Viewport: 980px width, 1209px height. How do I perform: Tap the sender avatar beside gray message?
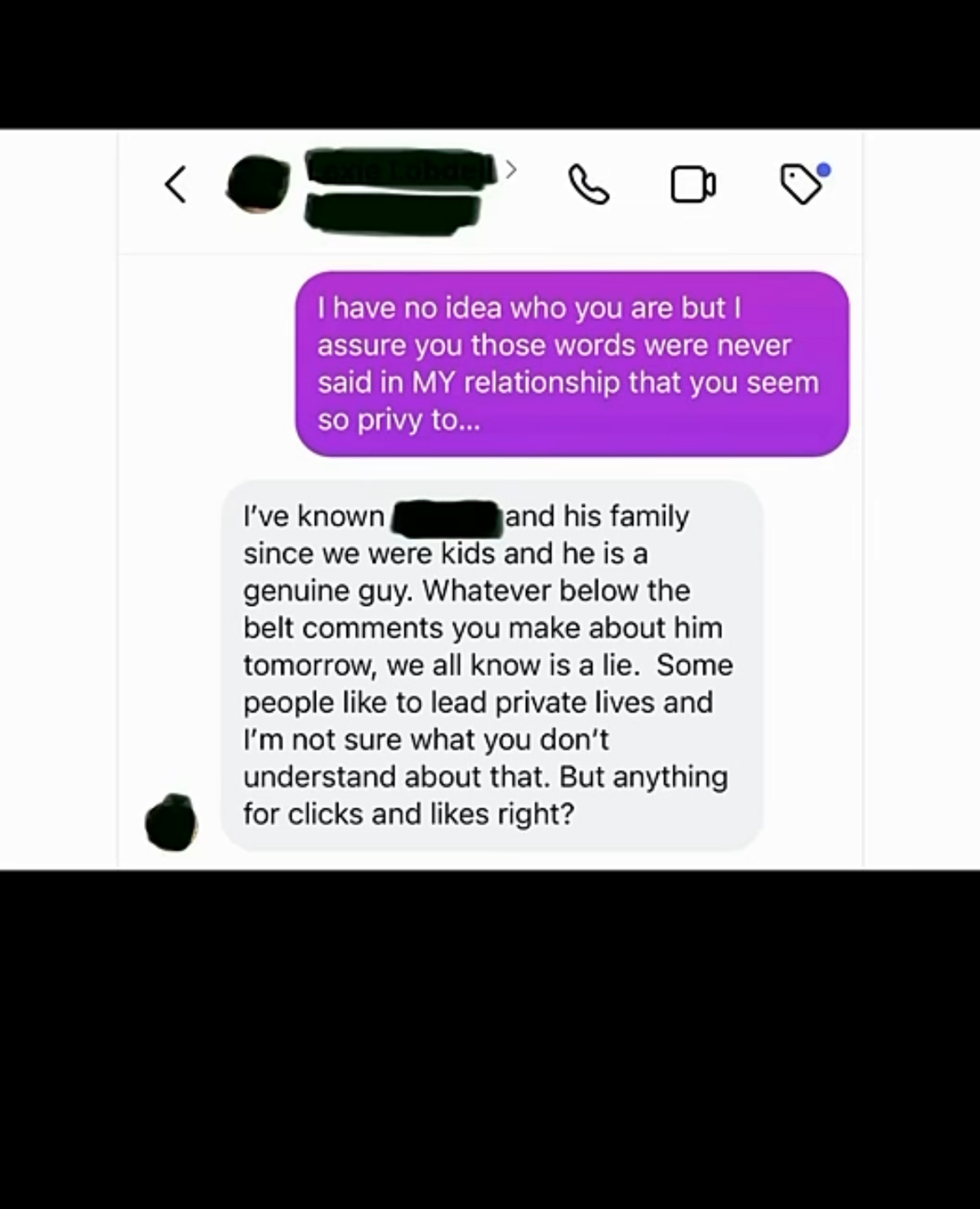tap(171, 822)
